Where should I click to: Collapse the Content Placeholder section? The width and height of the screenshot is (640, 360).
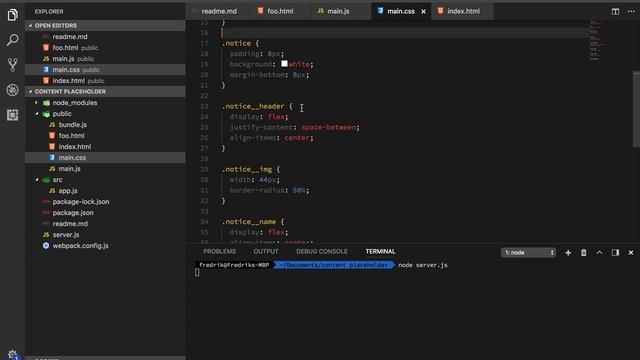(x=30, y=91)
